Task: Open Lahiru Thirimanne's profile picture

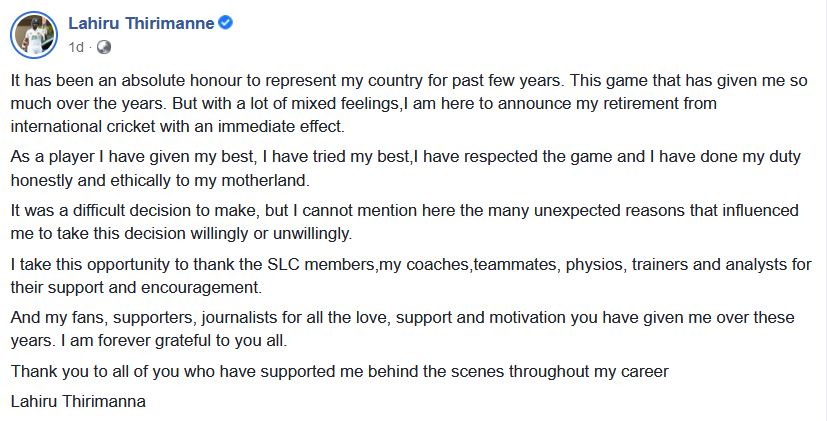Action: tap(34, 36)
